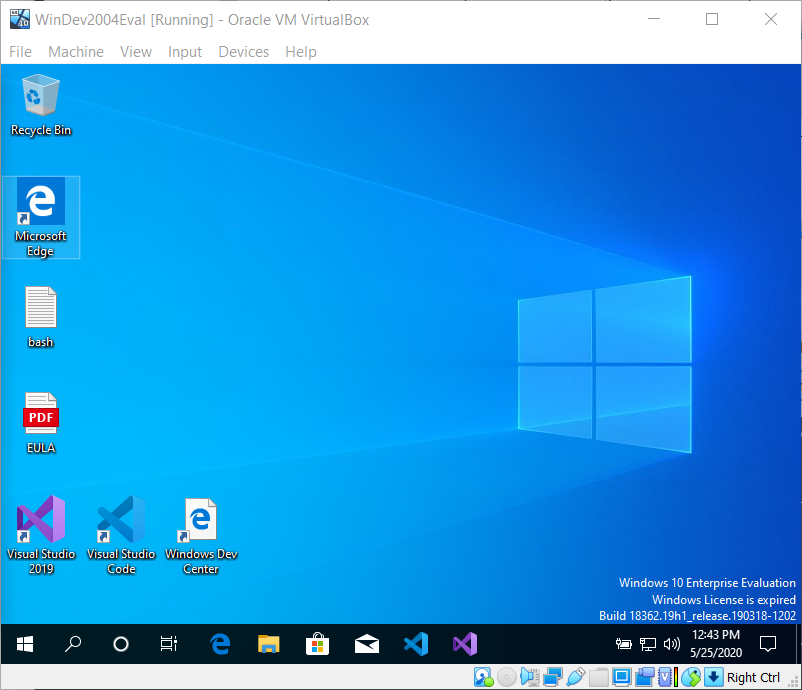
Task: Open the Recycle Bin desktop icon
Action: (x=41, y=105)
